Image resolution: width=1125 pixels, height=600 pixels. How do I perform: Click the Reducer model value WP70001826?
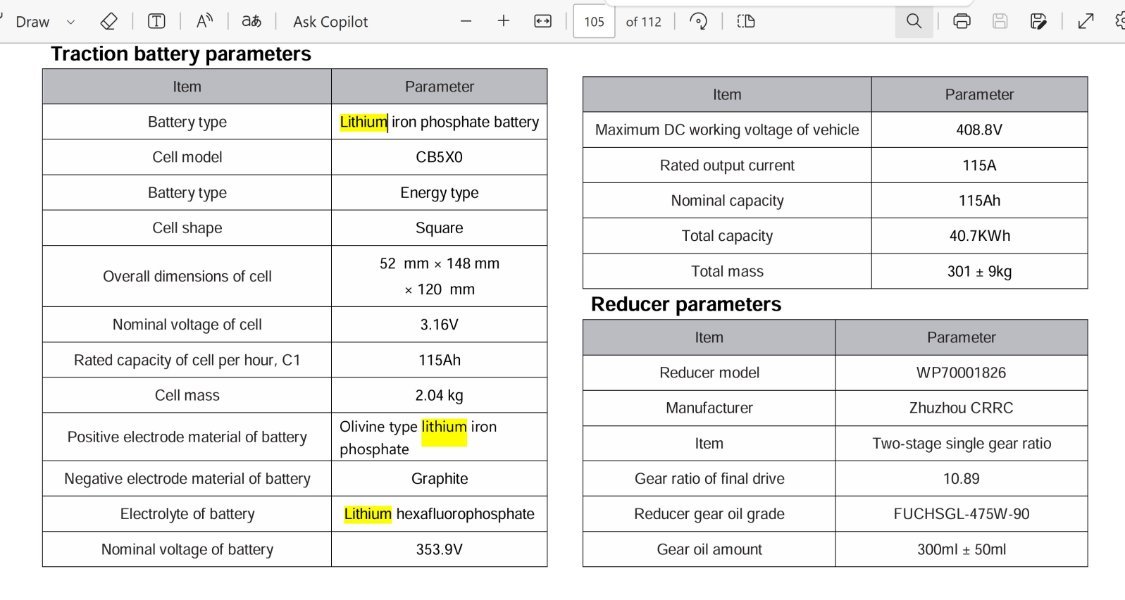click(961, 373)
